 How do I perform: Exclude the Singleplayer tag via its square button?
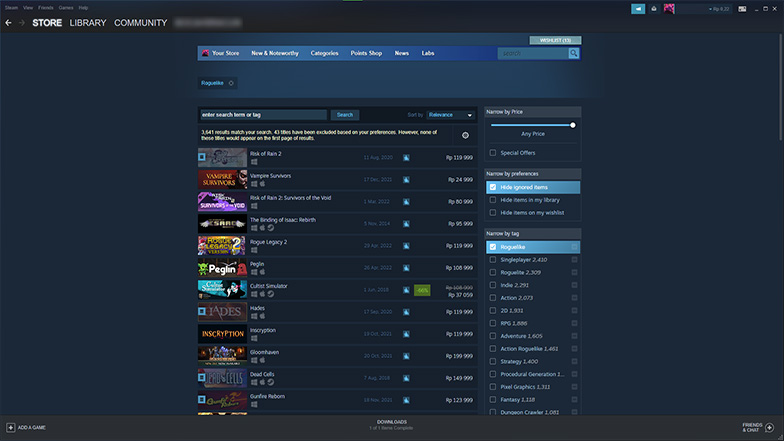coord(574,260)
